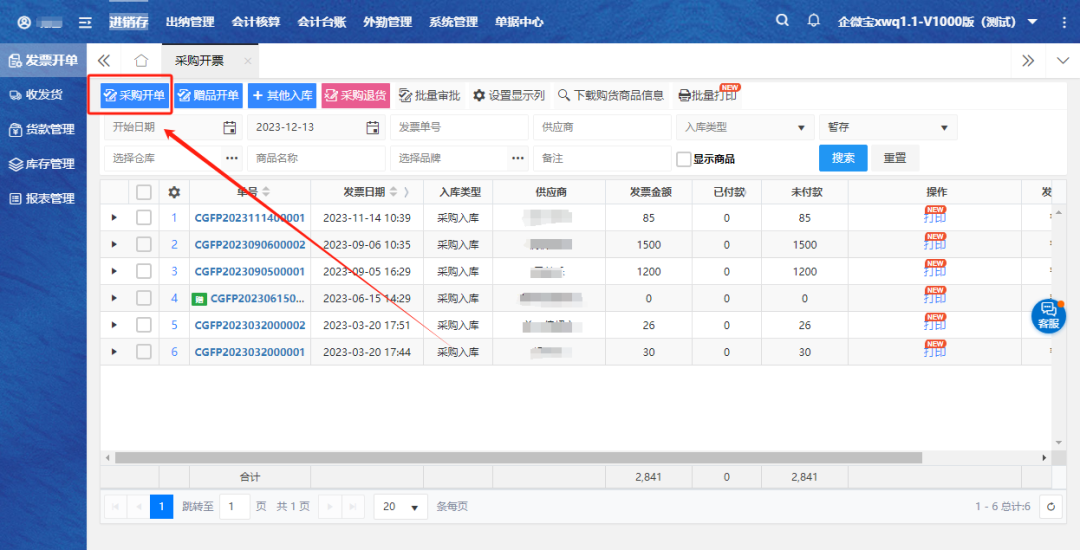Click the green icon in row 4

coord(199,299)
